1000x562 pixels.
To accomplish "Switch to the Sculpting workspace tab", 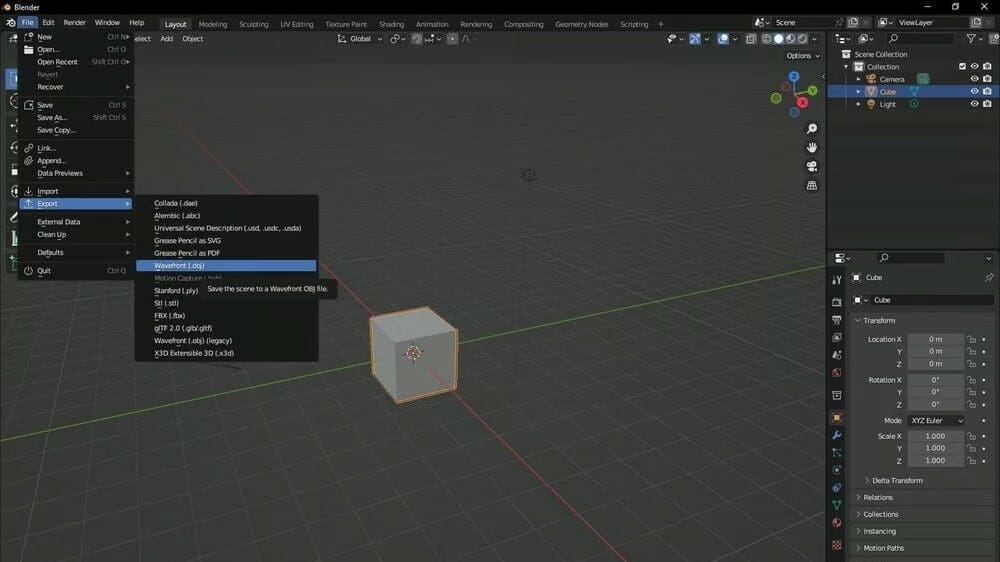I will coord(253,24).
